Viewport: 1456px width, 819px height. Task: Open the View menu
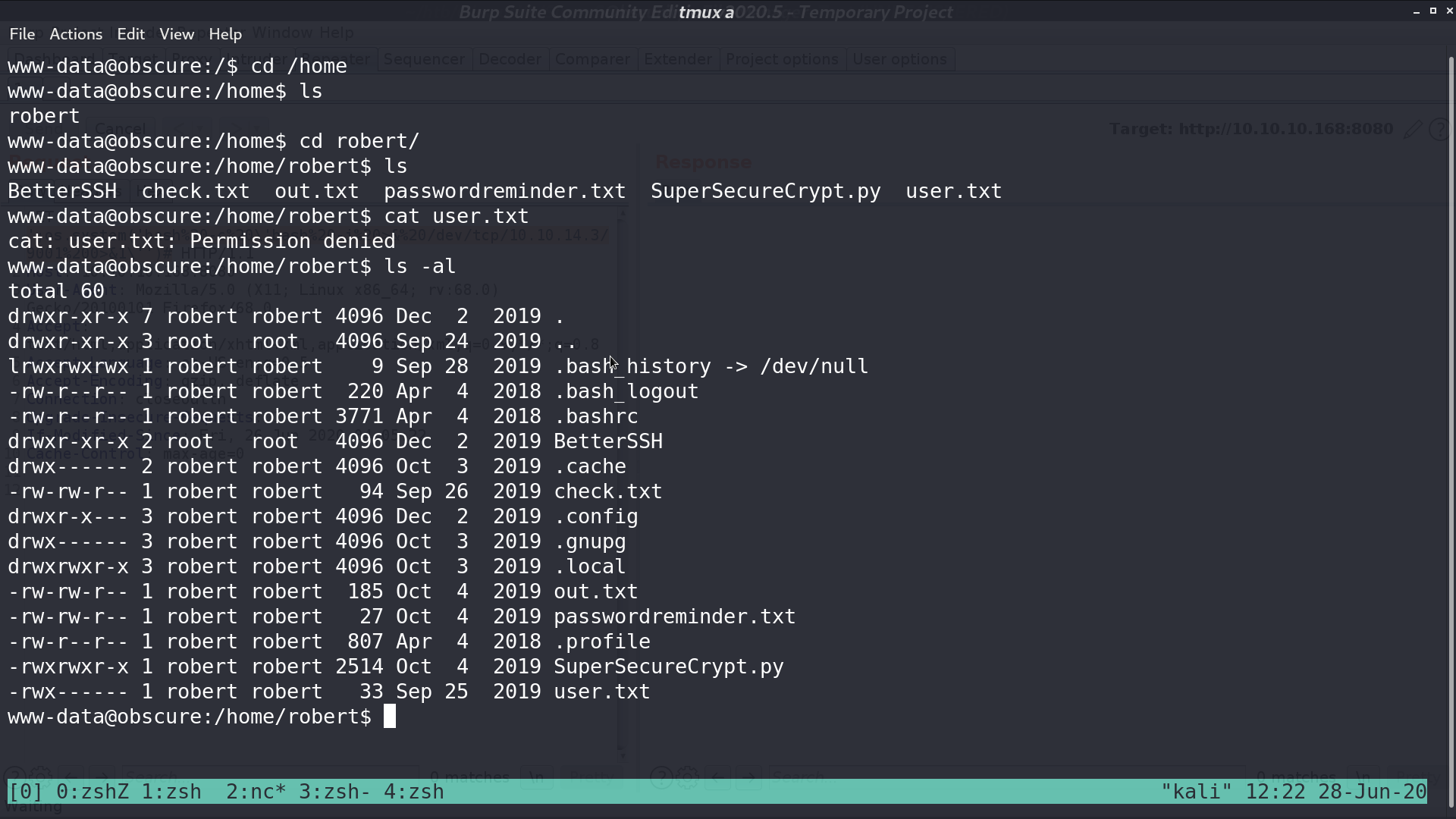[177, 34]
